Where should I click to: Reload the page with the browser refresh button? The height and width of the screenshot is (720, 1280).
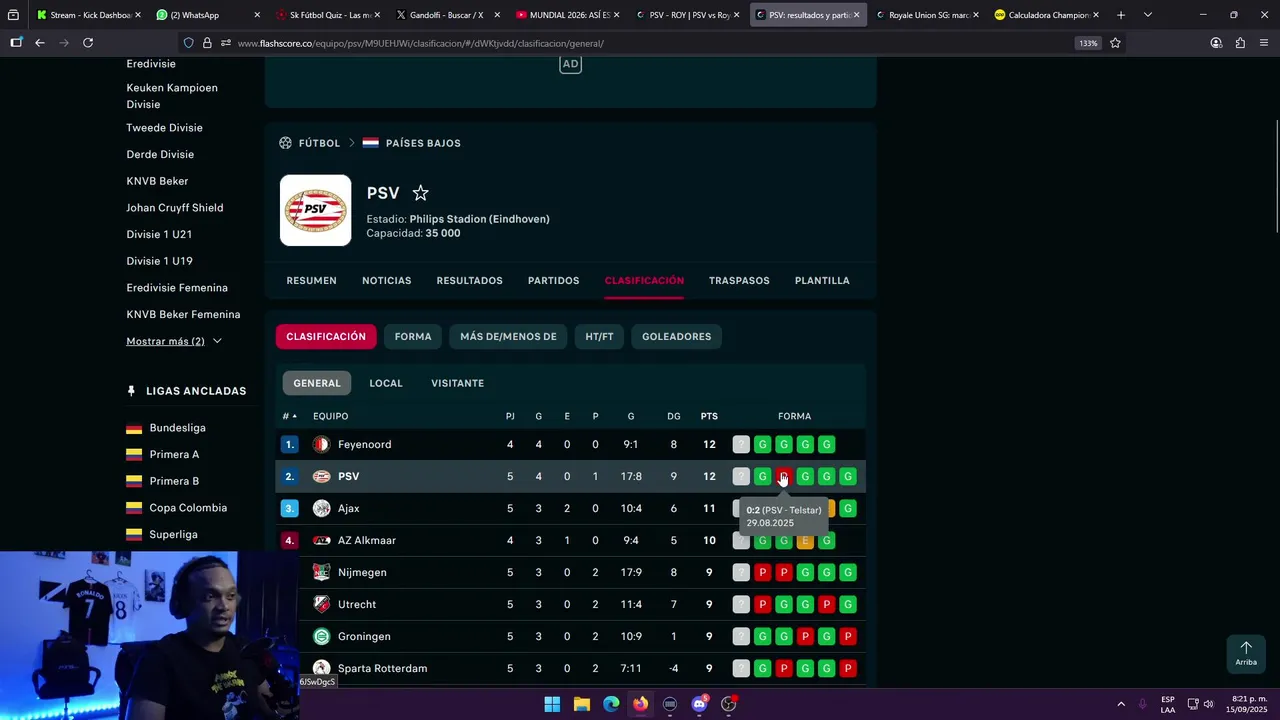[88, 43]
